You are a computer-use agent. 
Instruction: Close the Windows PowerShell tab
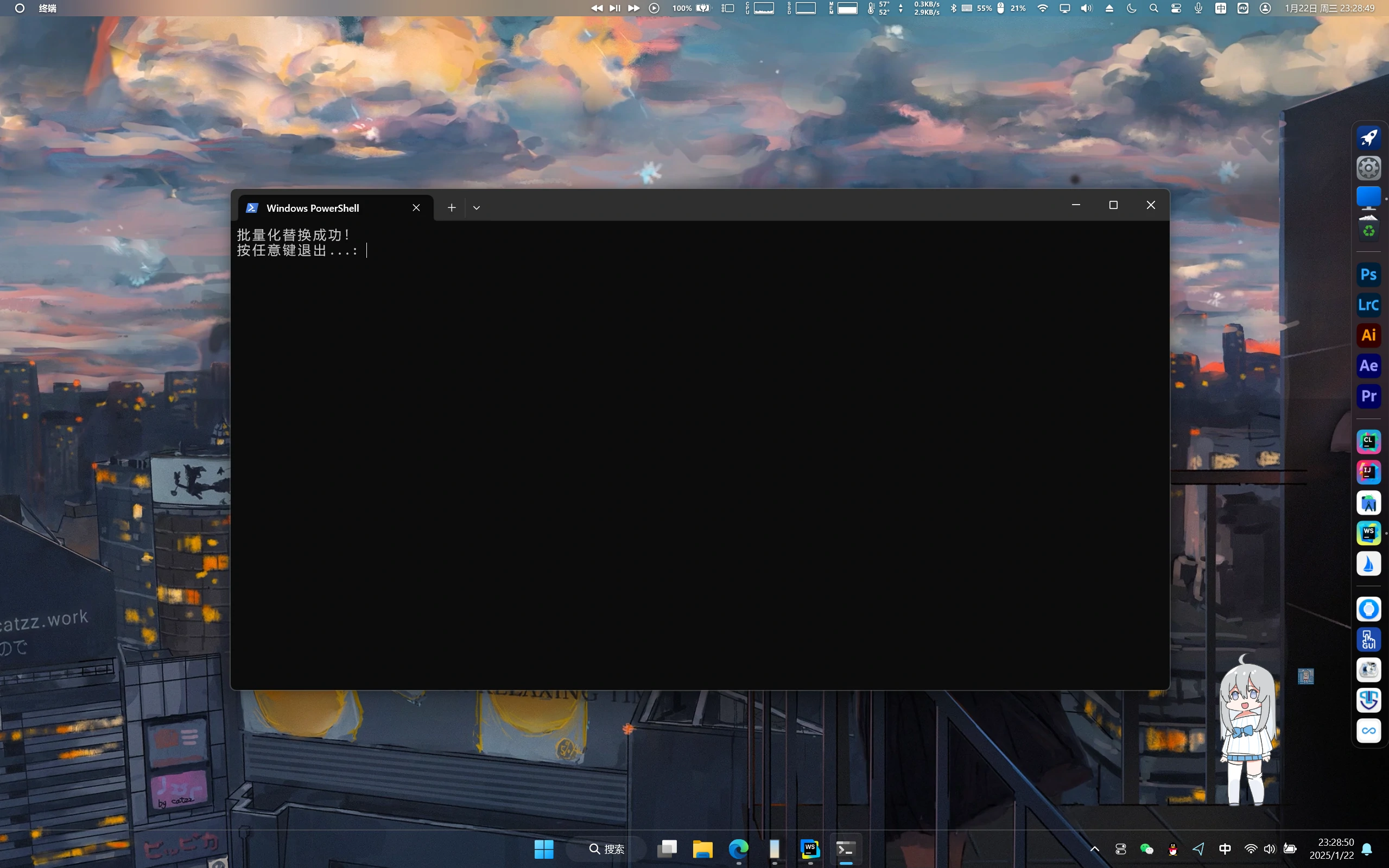416,208
